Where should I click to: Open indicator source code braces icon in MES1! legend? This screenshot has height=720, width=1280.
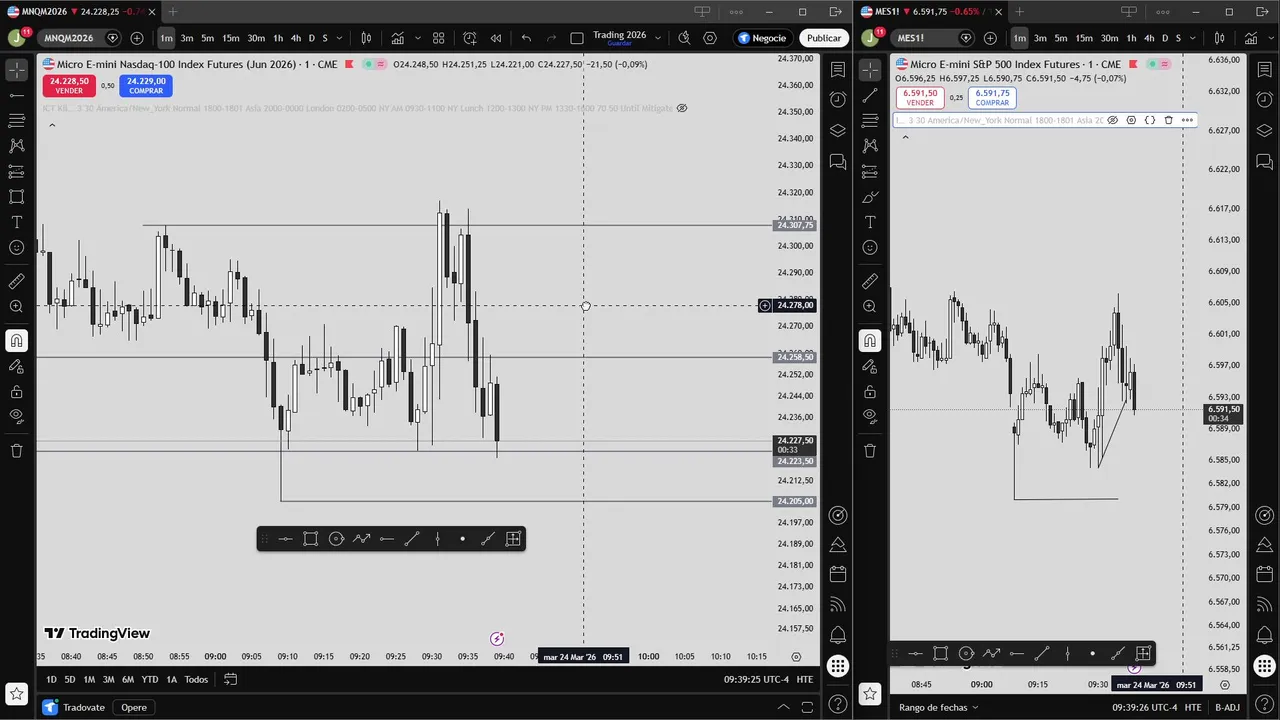[1150, 120]
